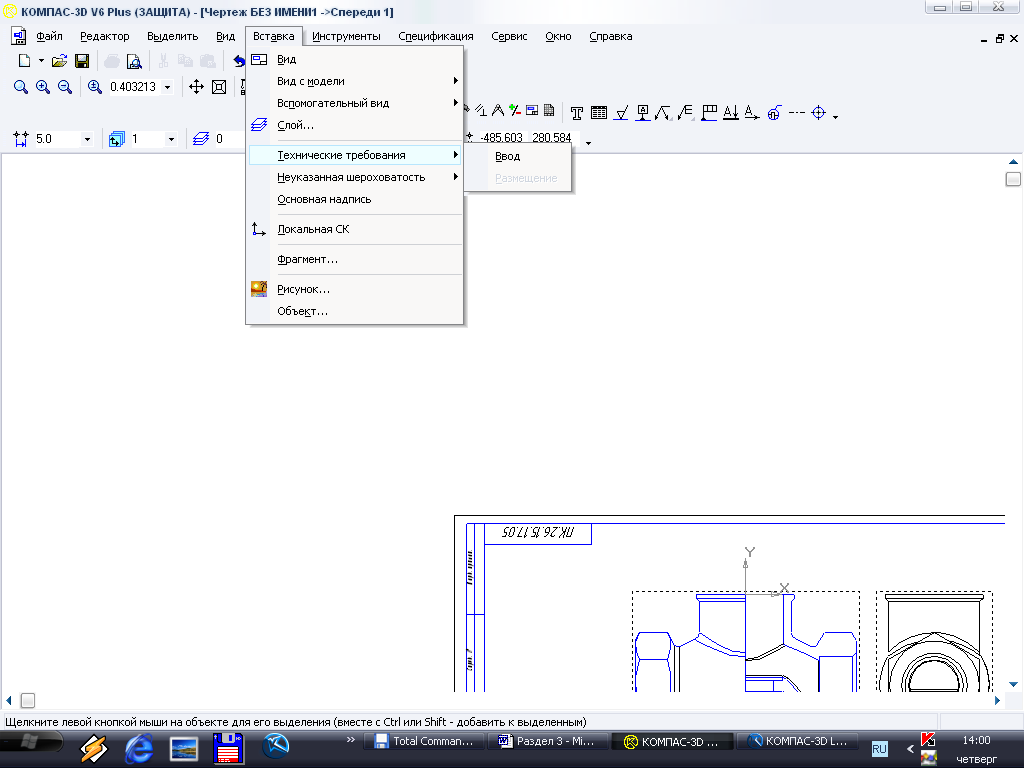This screenshot has width=1024, height=768.
Task: Open the Спецификация menu
Action: coord(436,37)
